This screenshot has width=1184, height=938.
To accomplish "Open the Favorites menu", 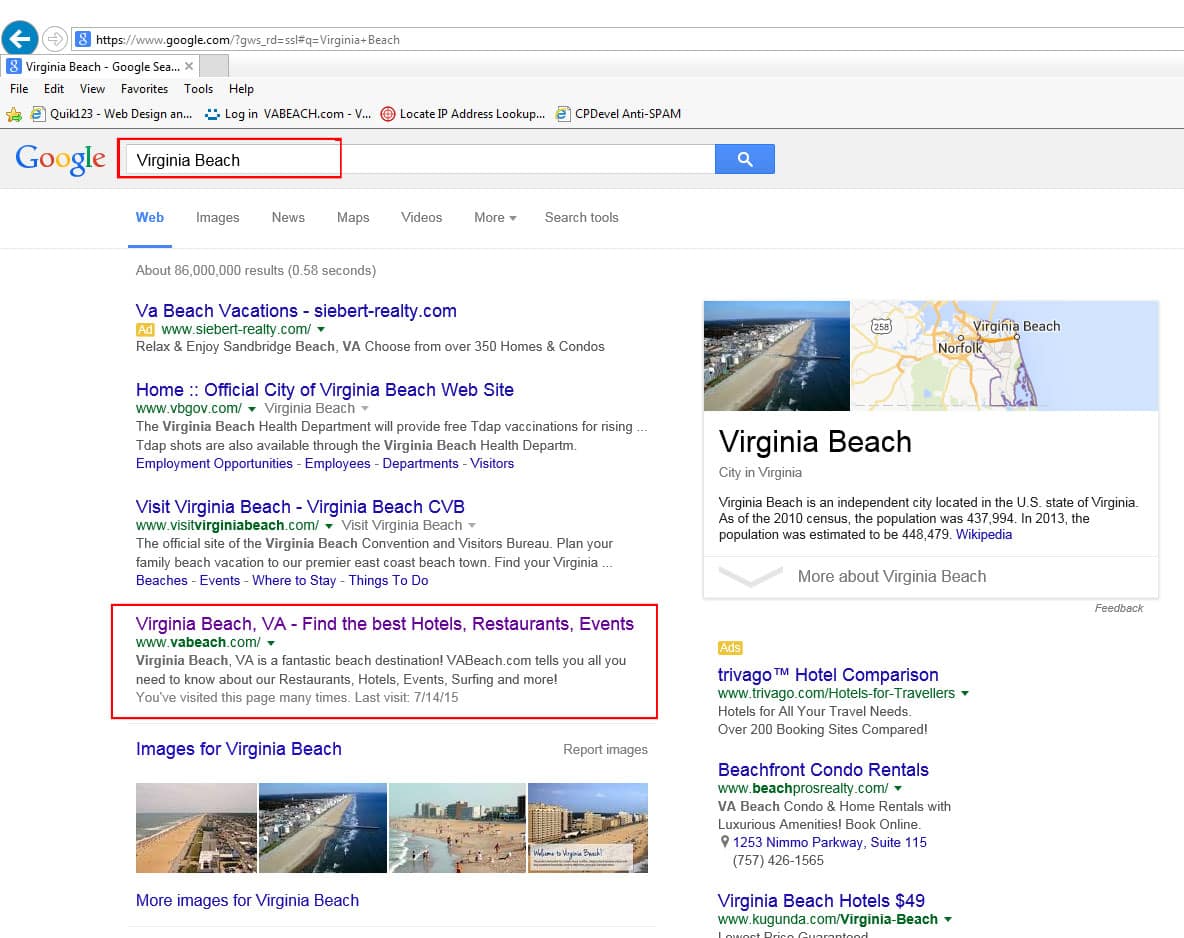I will pyautogui.click(x=144, y=89).
